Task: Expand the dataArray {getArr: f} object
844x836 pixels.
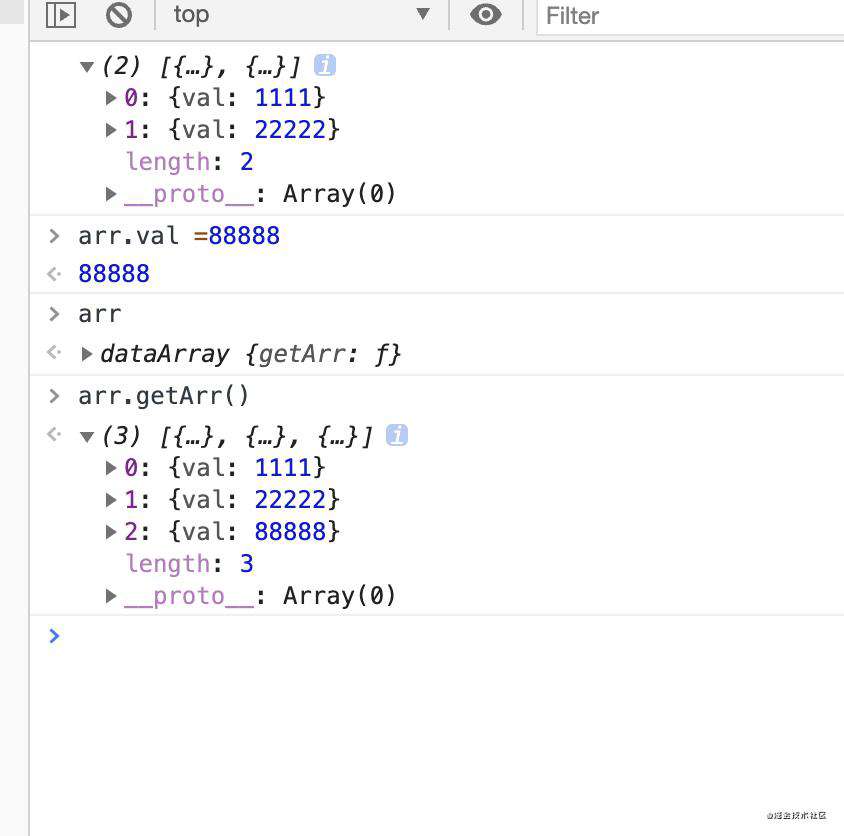Action: pos(86,354)
